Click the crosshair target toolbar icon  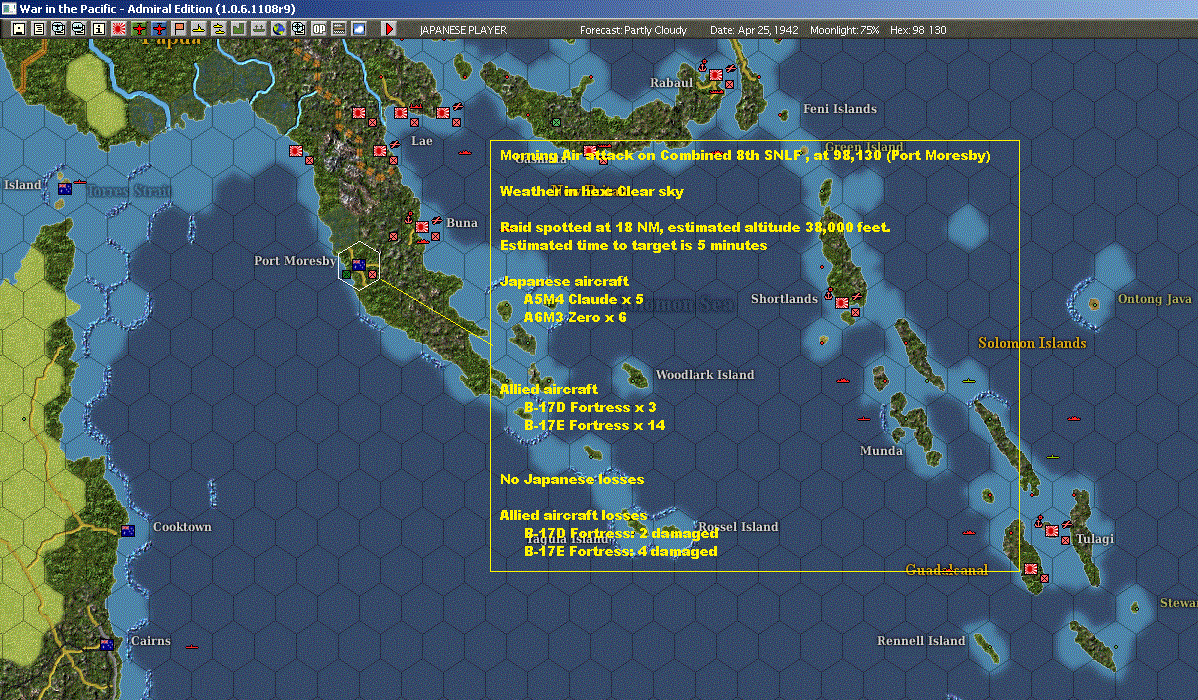click(299, 29)
